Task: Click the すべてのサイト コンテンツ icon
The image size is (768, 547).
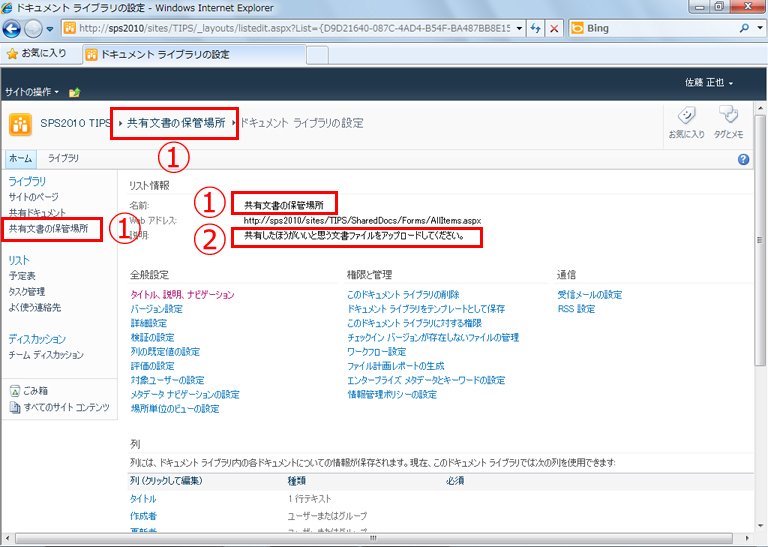Action: 15,407
